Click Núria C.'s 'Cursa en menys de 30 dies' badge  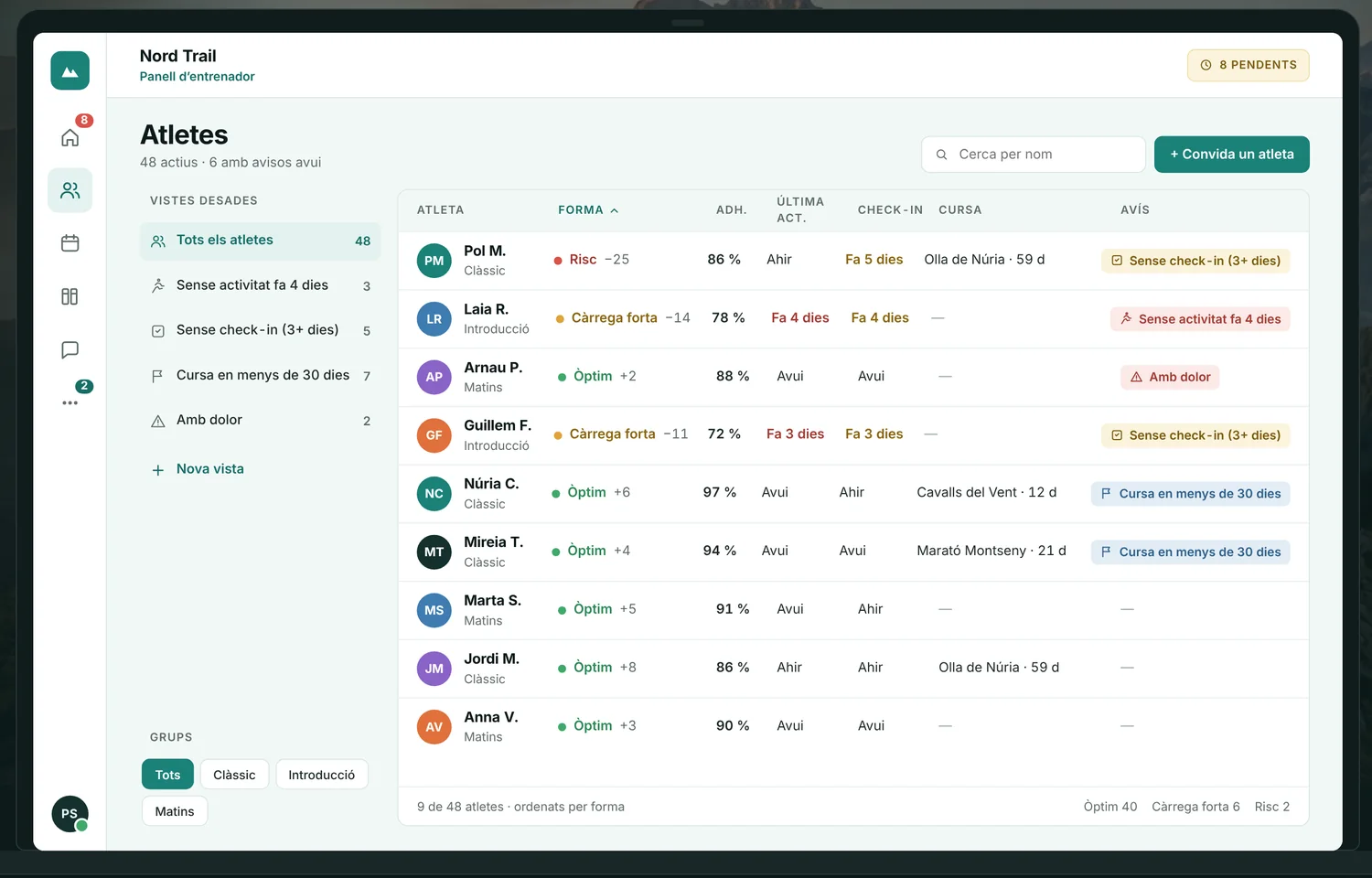coord(1191,494)
